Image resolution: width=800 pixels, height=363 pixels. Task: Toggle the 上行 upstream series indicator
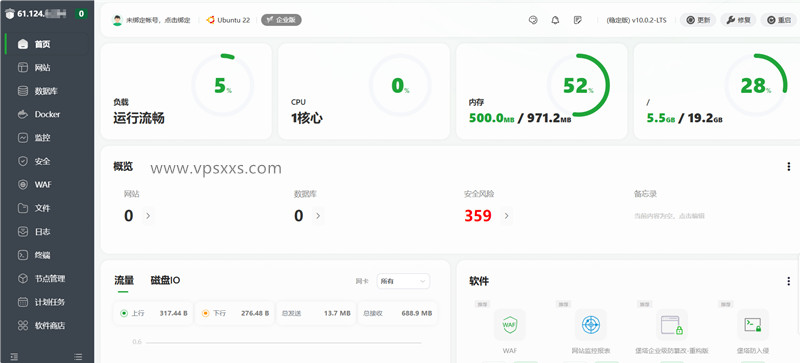123,313
